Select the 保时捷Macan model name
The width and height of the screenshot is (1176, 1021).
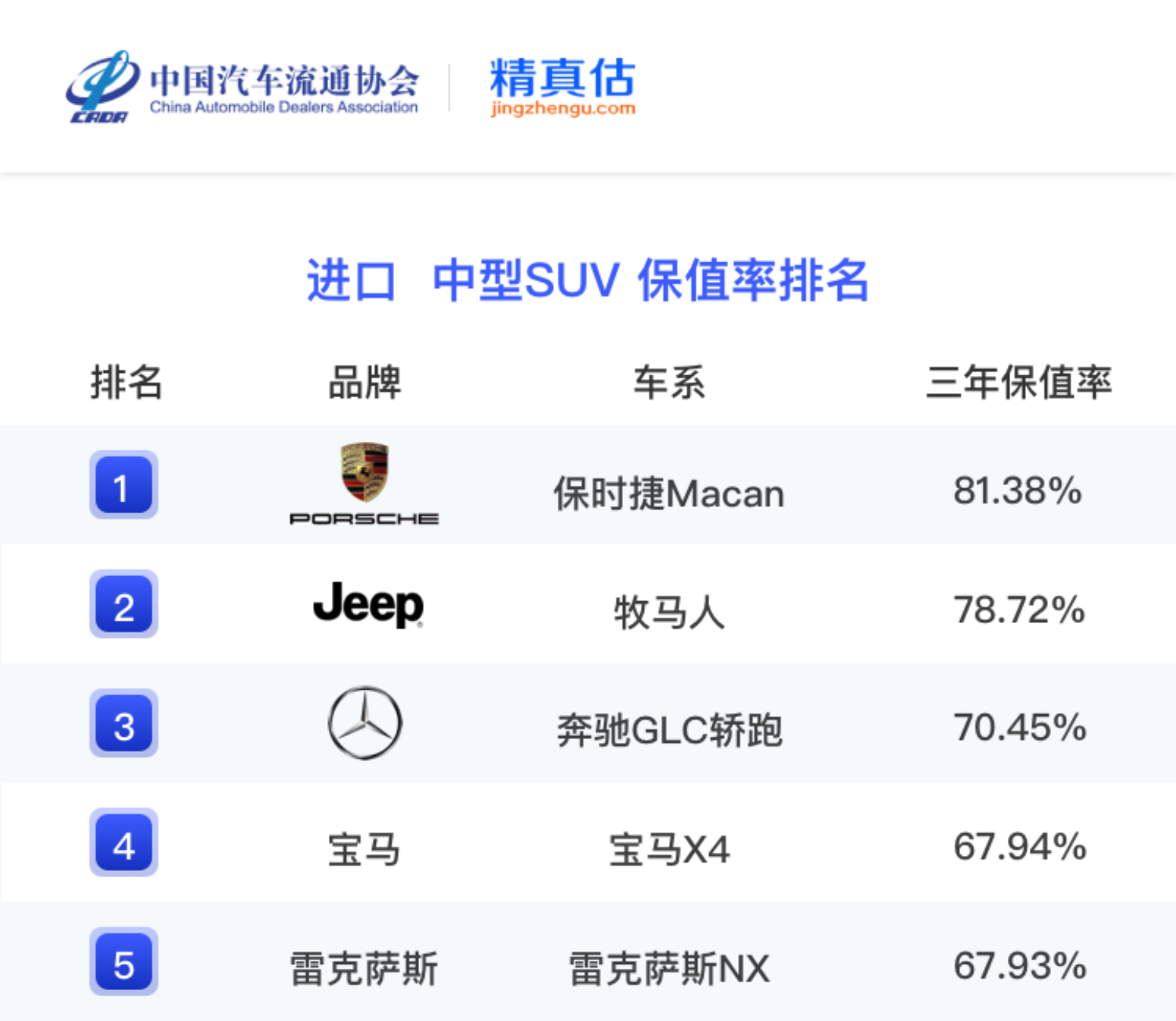click(x=669, y=493)
